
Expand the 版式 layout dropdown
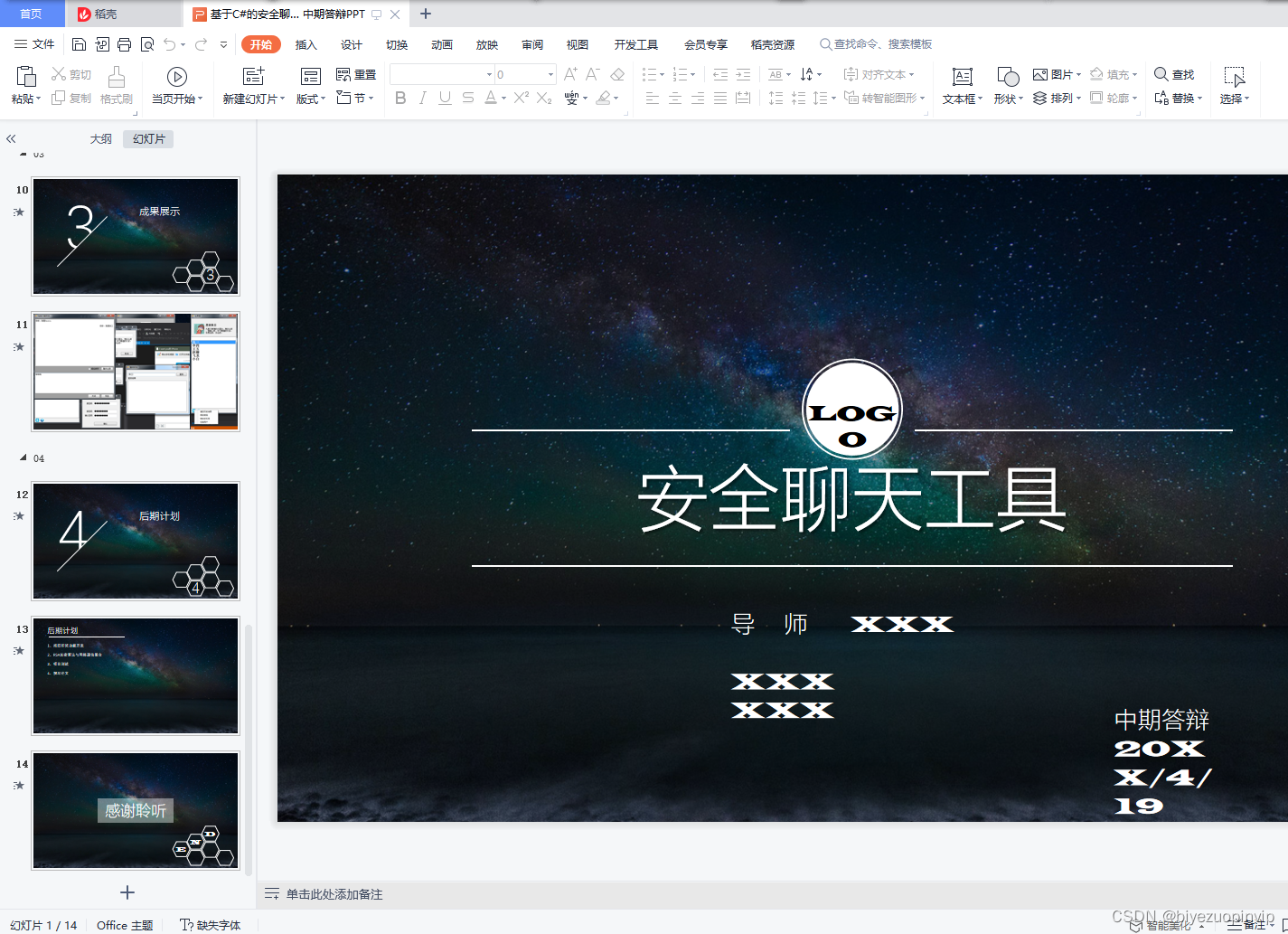click(x=311, y=99)
